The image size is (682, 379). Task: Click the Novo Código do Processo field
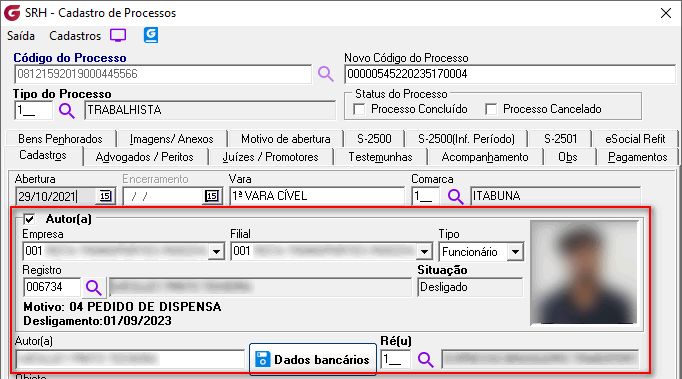click(510, 74)
